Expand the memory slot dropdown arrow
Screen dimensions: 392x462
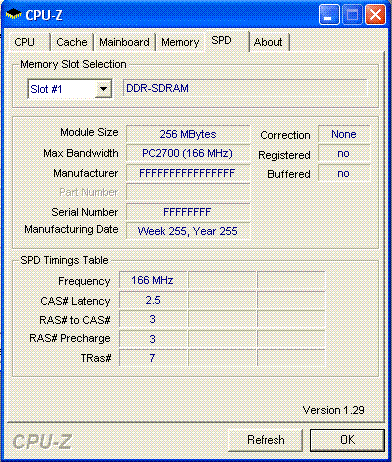click(x=103, y=89)
